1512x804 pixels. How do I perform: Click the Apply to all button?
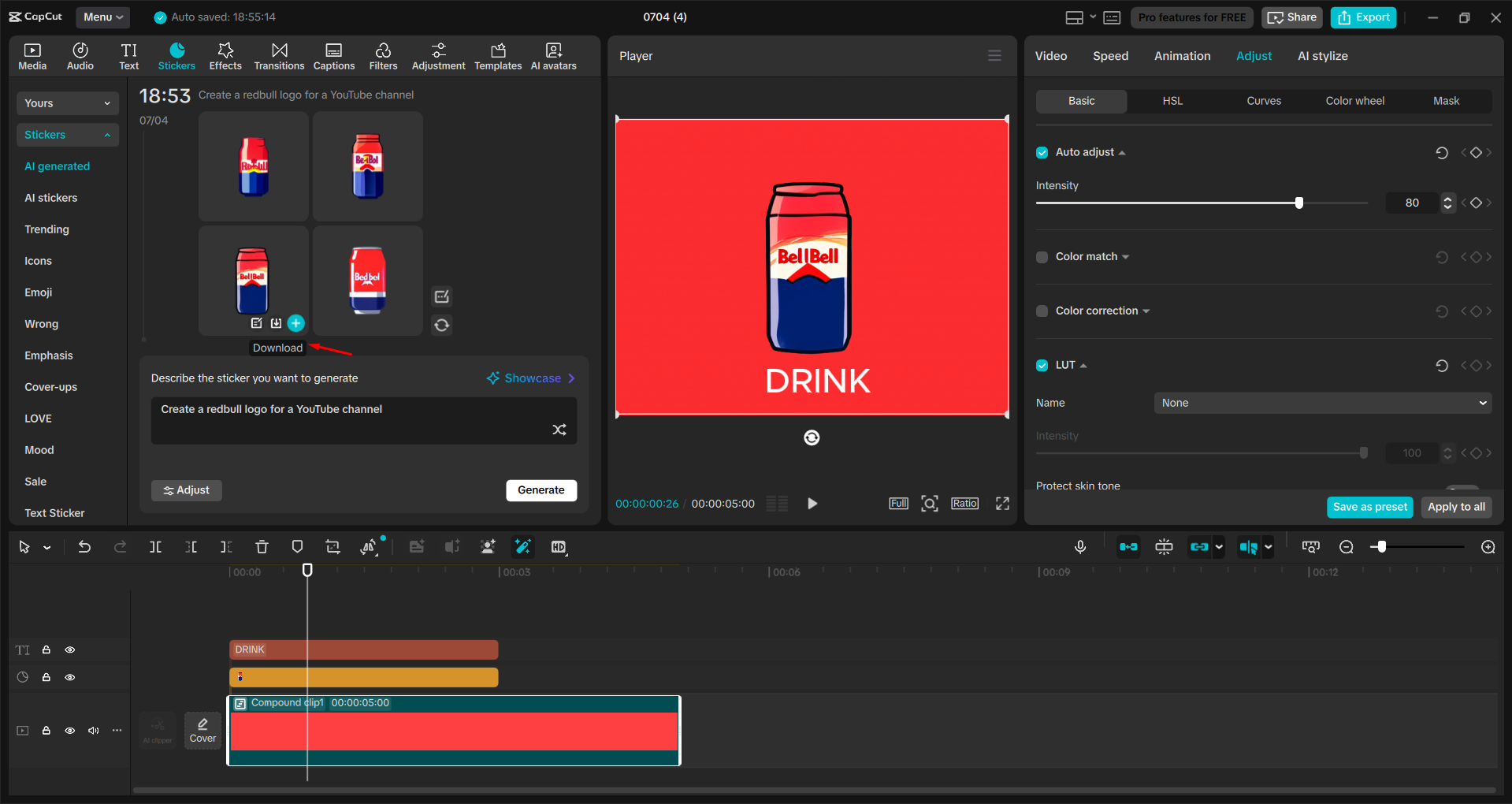click(1455, 507)
